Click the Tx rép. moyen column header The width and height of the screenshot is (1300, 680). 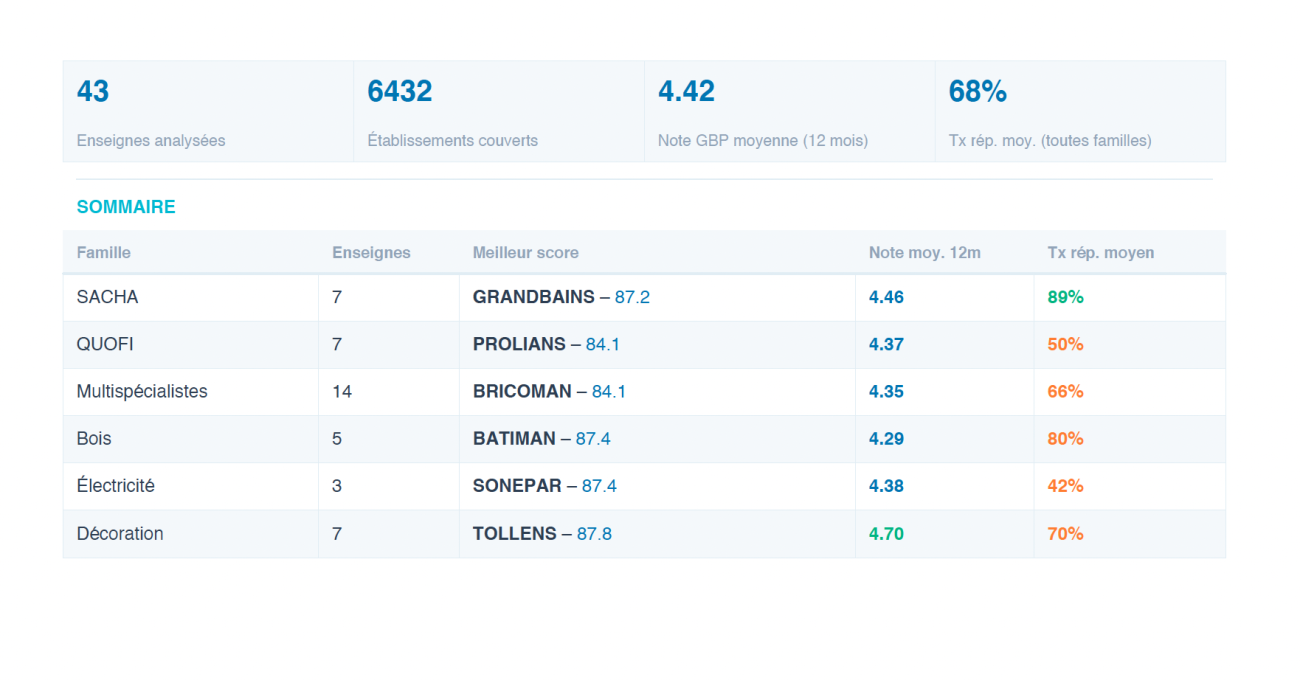[x=1101, y=253]
